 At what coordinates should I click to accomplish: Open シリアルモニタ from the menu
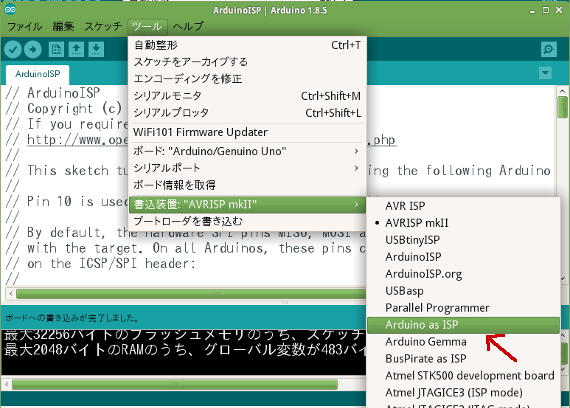click(x=247, y=96)
